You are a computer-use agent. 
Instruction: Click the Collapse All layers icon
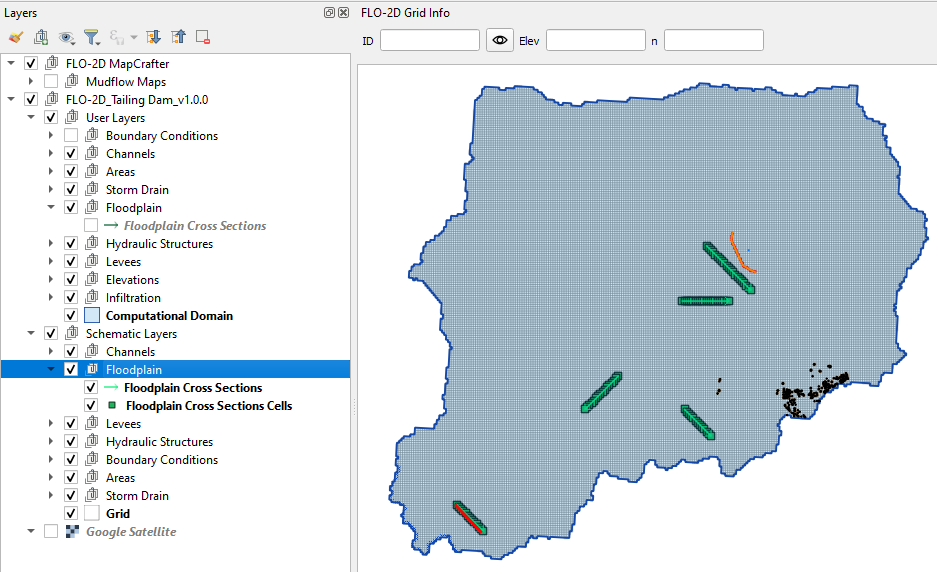[x=178, y=38]
